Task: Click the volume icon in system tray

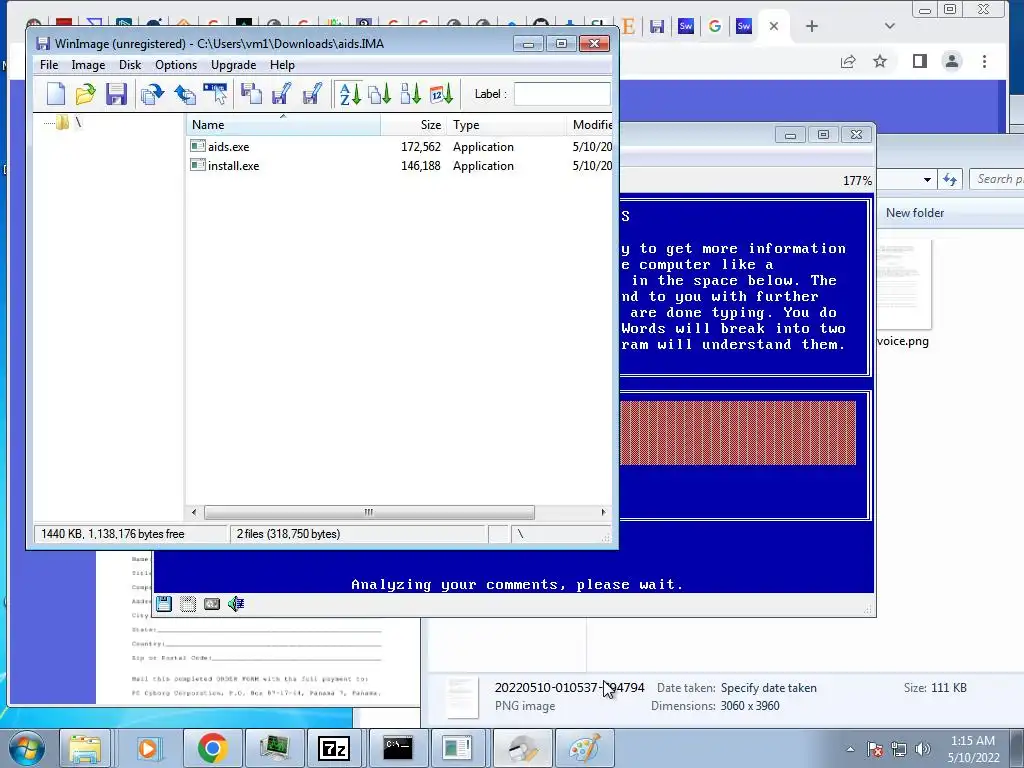Action: coord(922,749)
